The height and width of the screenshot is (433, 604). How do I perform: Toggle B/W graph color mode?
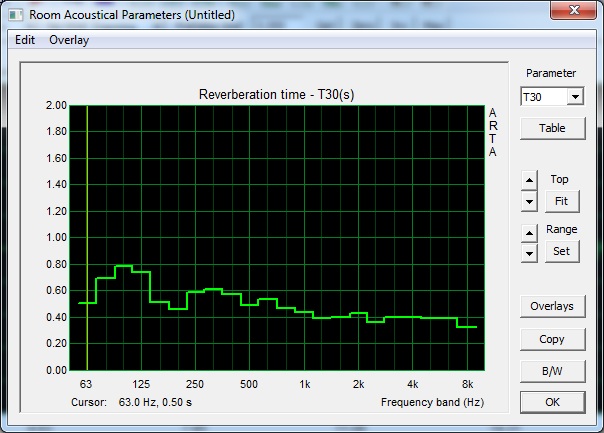[552, 371]
